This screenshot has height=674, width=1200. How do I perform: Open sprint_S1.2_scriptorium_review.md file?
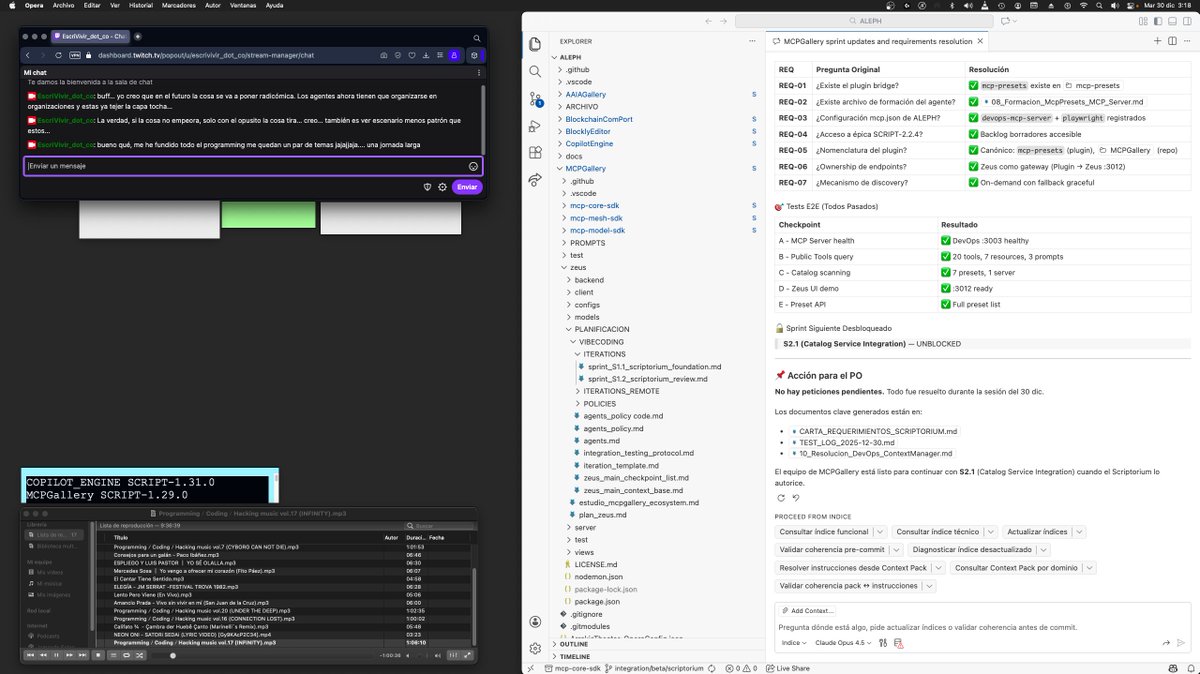(648, 379)
